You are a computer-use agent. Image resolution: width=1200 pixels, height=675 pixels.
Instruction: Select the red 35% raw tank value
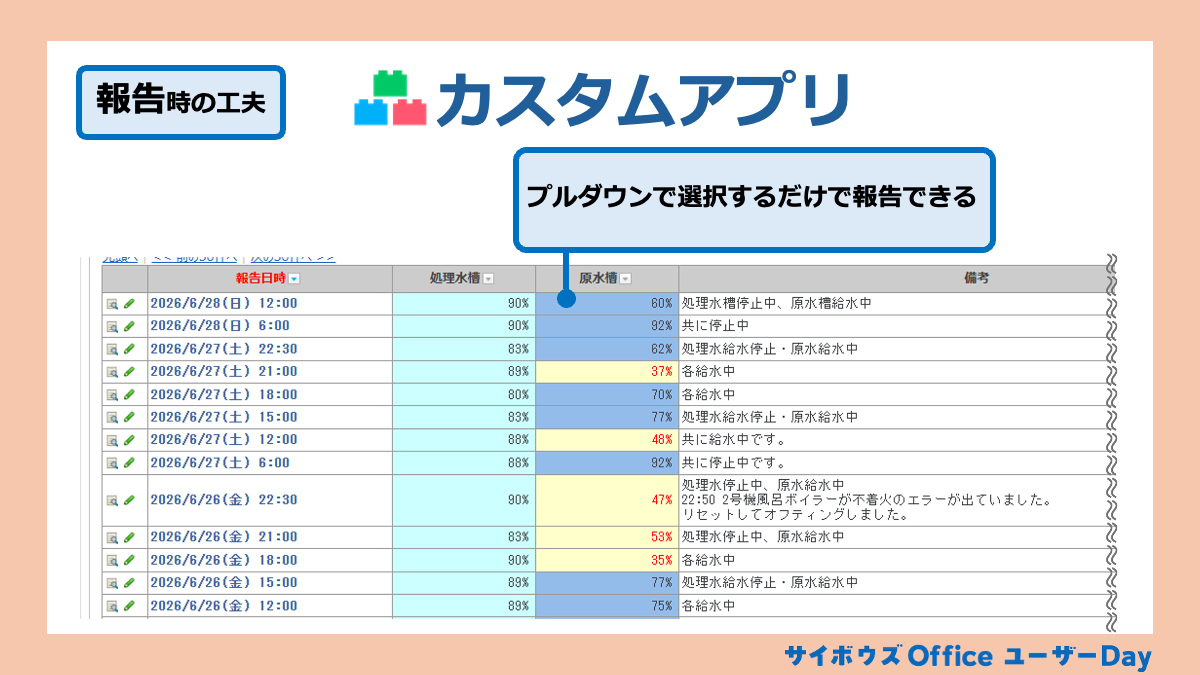tap(662, 560)
